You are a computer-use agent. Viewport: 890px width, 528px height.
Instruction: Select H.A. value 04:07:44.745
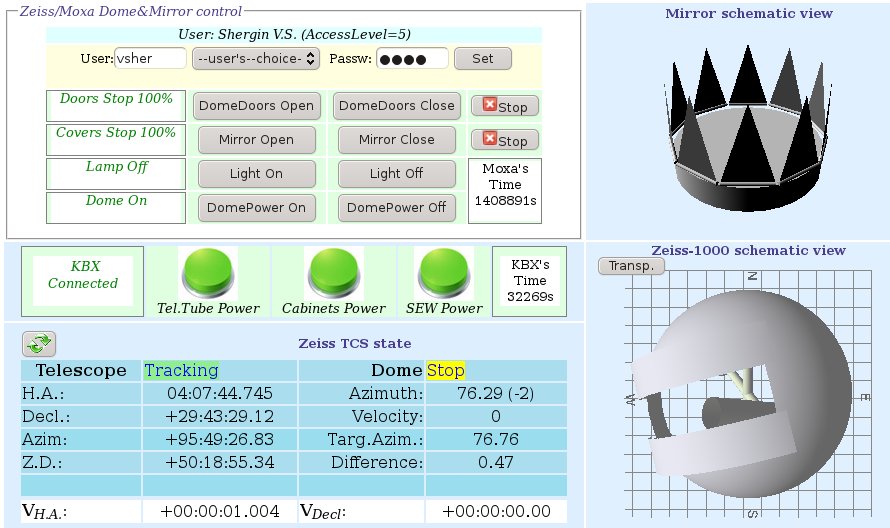[220, 393]
